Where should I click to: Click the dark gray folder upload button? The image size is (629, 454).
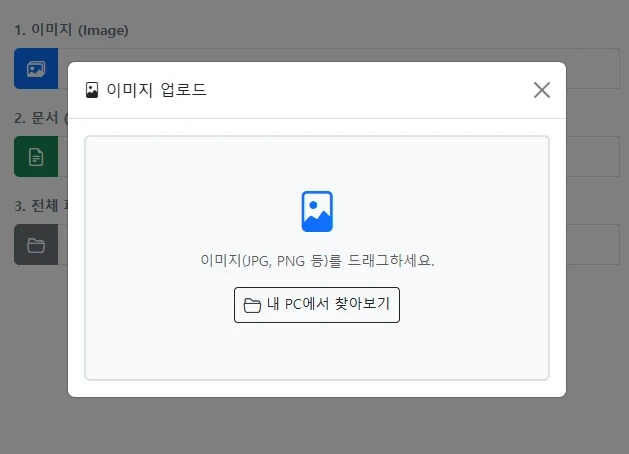[36, 245]
